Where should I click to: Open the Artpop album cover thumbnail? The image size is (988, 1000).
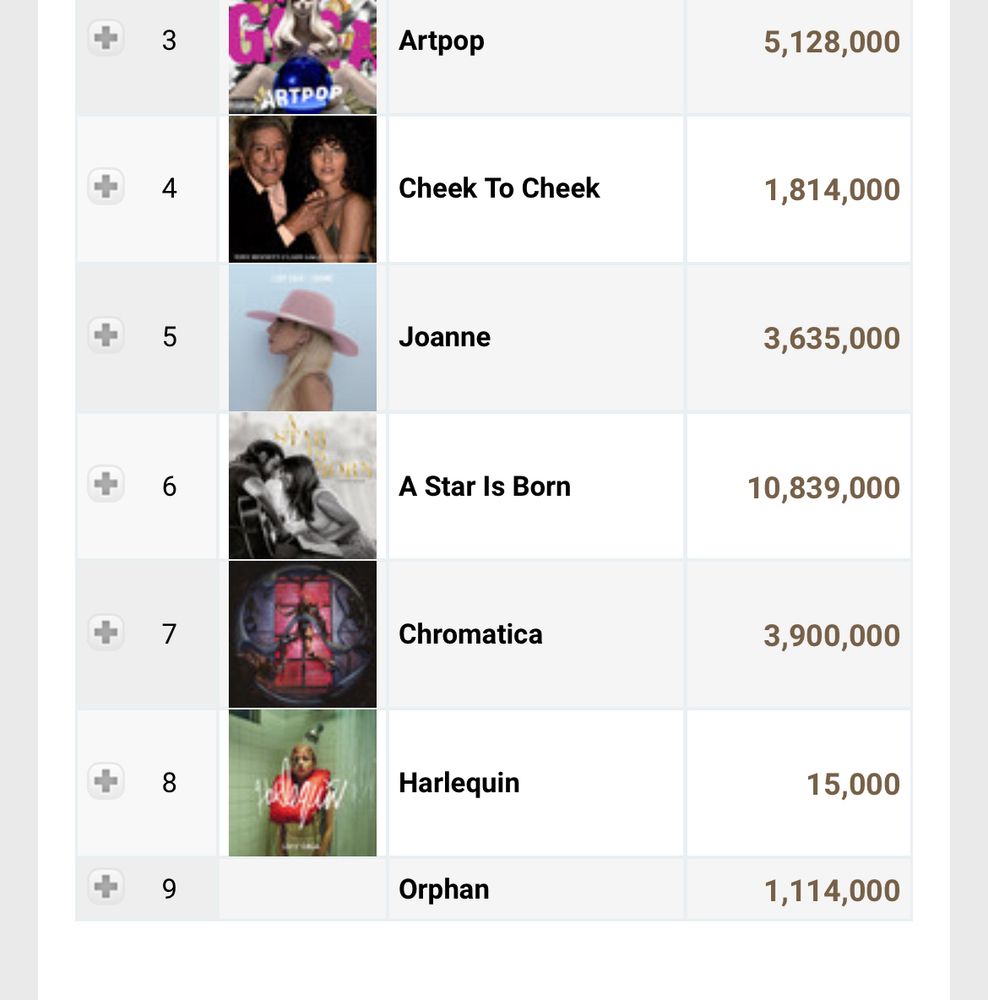point(302,55)
